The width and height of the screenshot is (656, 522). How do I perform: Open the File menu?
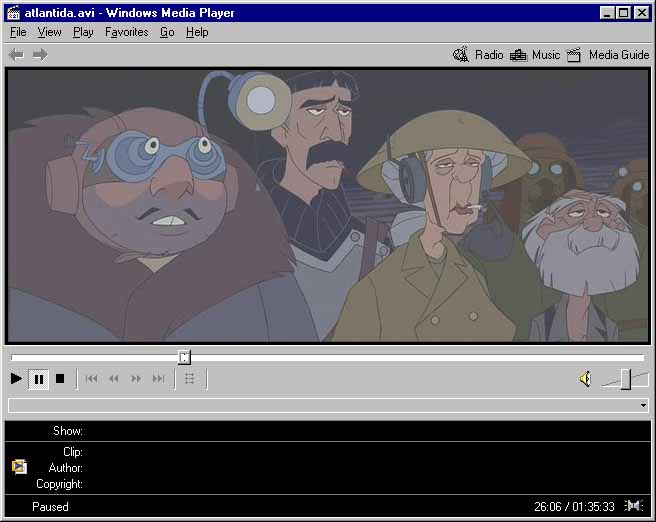(18, 32)
